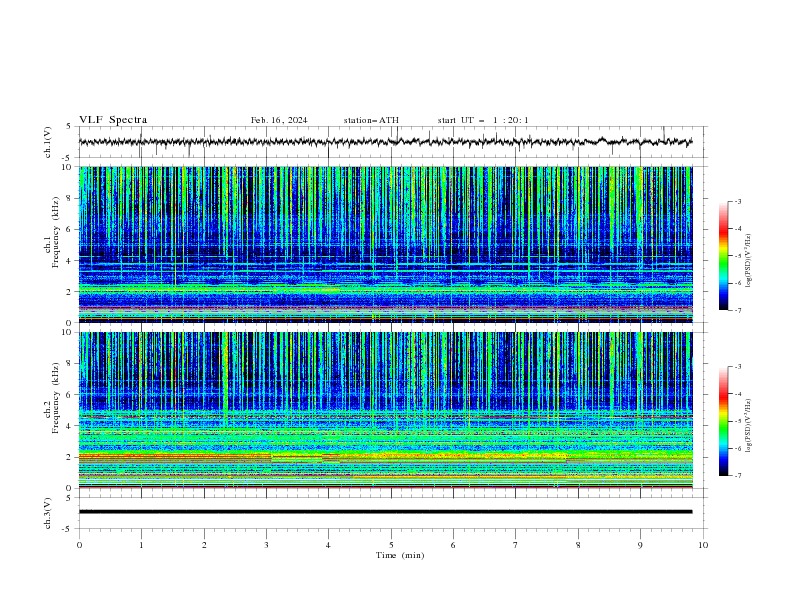Click the "VLF Spectra" plot title
Viewport: 792px width, 612px height.
[113, 120]
